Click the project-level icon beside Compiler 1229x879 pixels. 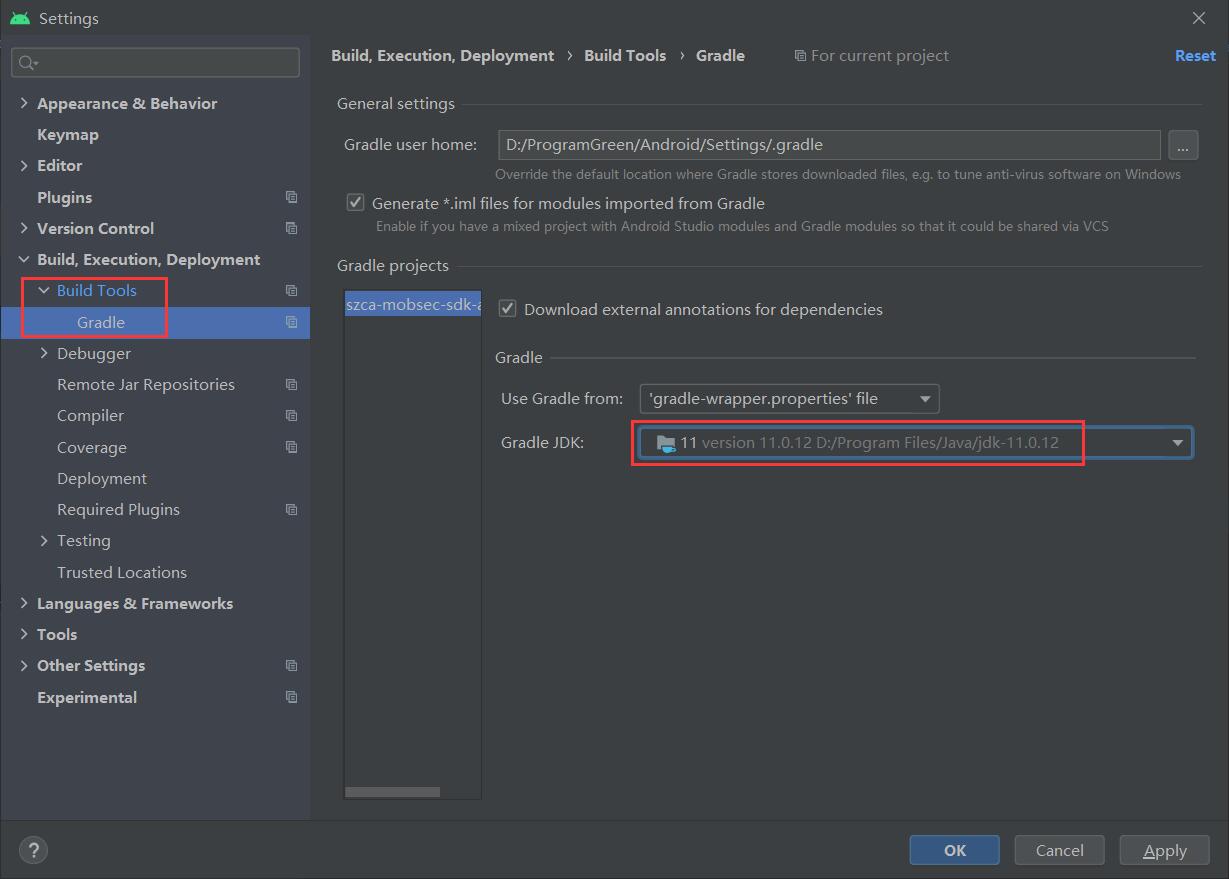pos(291,415)
